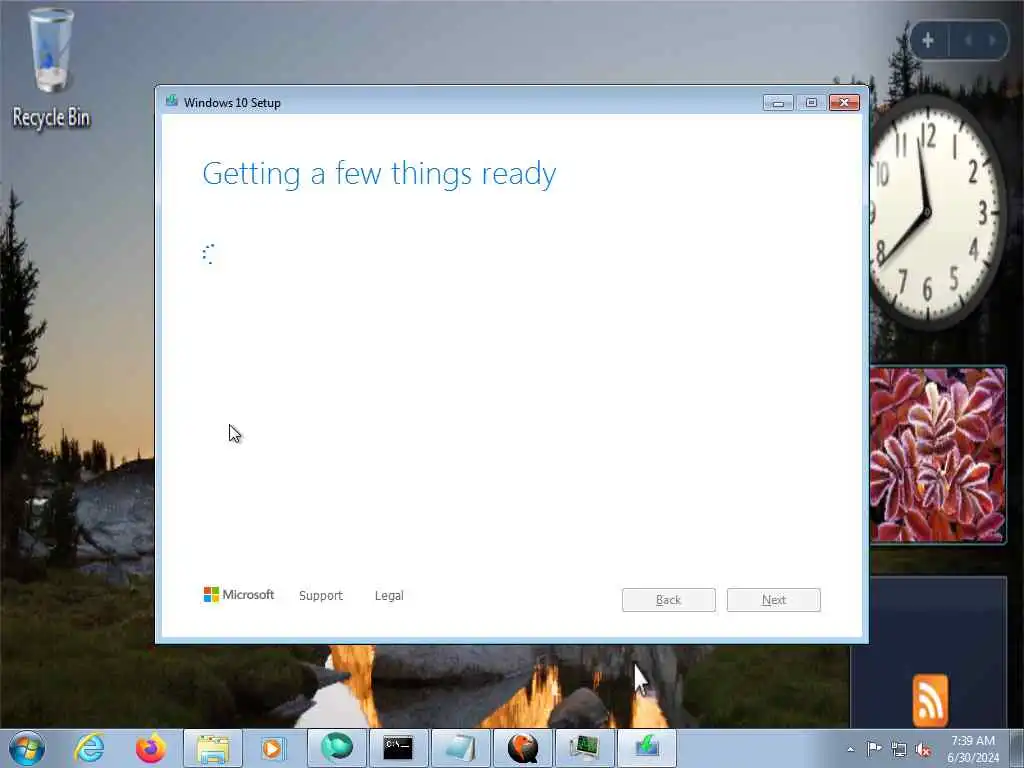The width and height of the screenshot is (1024, 768).
Task: Click the red bird app taskbar icon
Action: pyautogui.click(x=522, y=748)
